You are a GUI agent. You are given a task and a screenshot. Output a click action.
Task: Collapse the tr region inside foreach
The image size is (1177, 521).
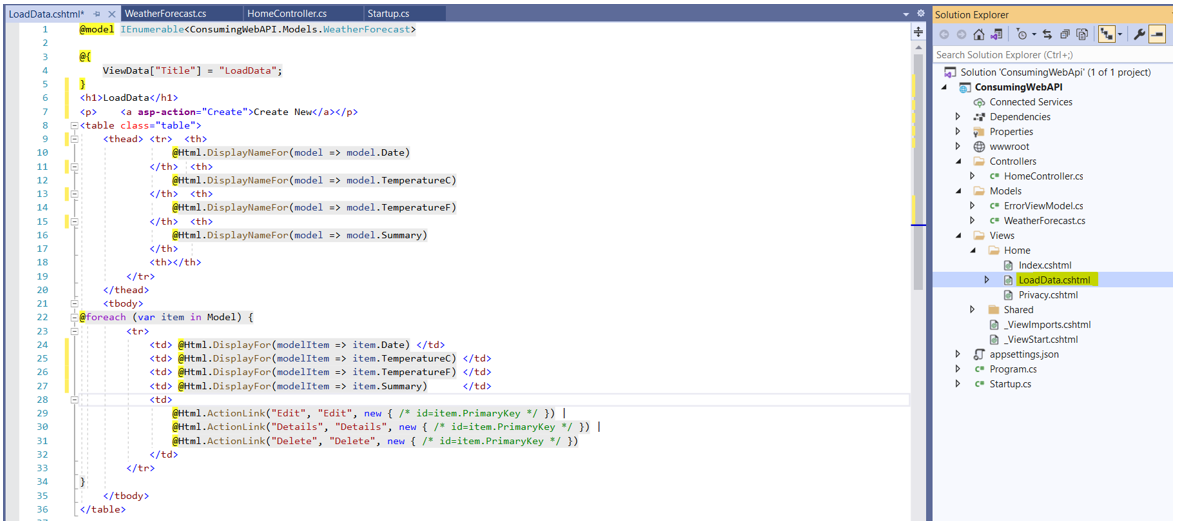pyautogui.click(x=74, y=331)
